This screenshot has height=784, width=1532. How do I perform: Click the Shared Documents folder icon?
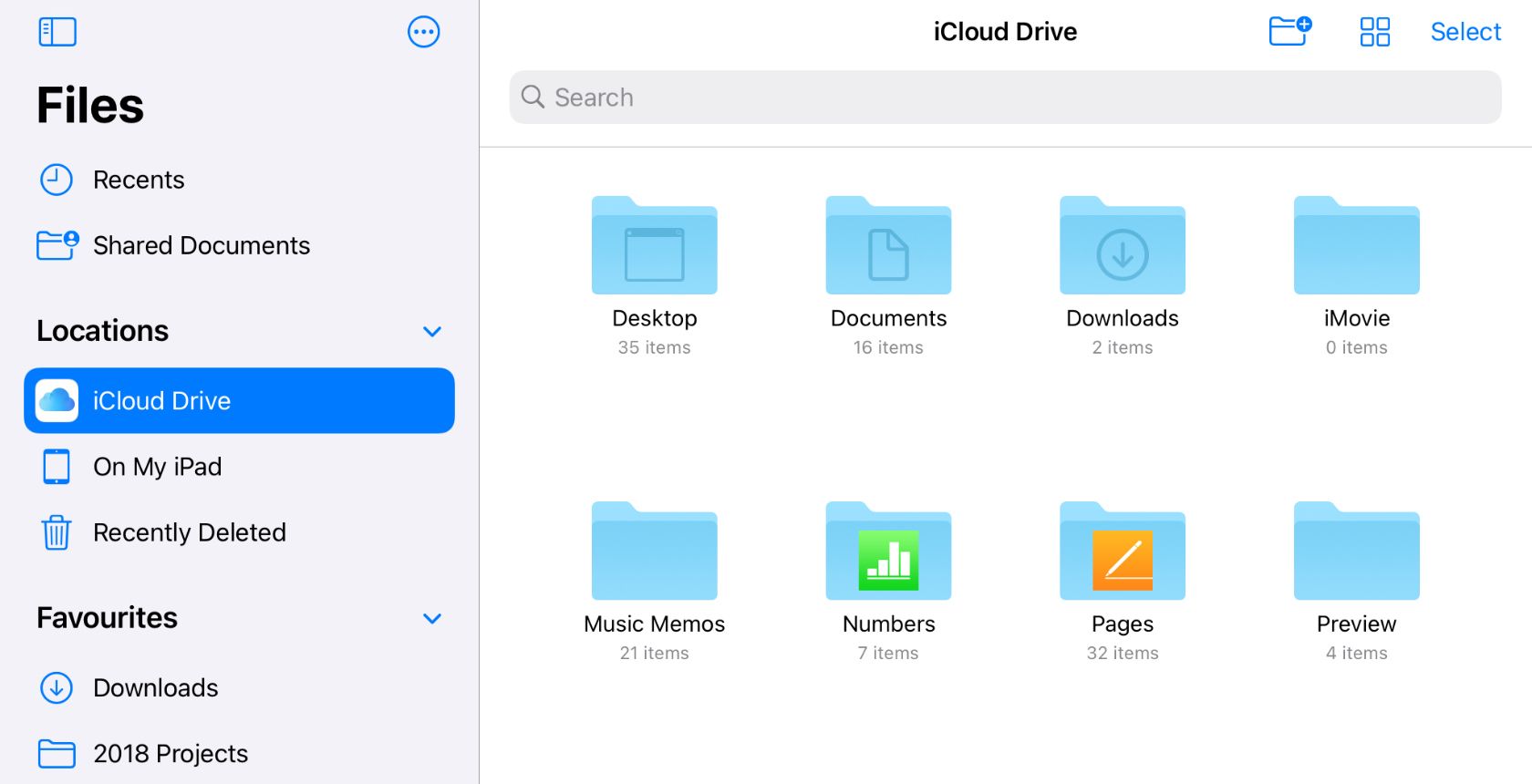click(x=57, y=244)
